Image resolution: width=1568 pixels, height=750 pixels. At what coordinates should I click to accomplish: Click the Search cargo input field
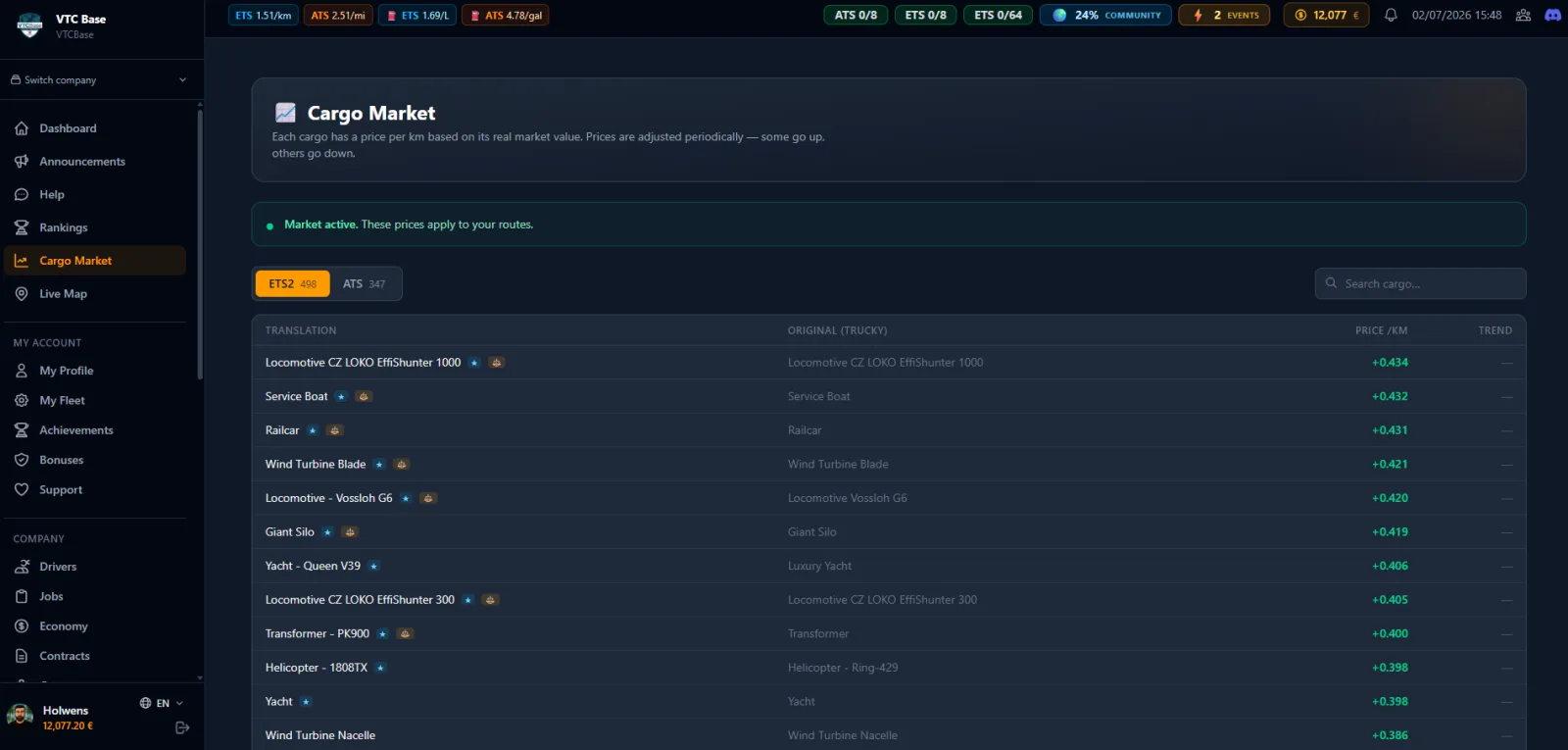tap(1420, 283)
